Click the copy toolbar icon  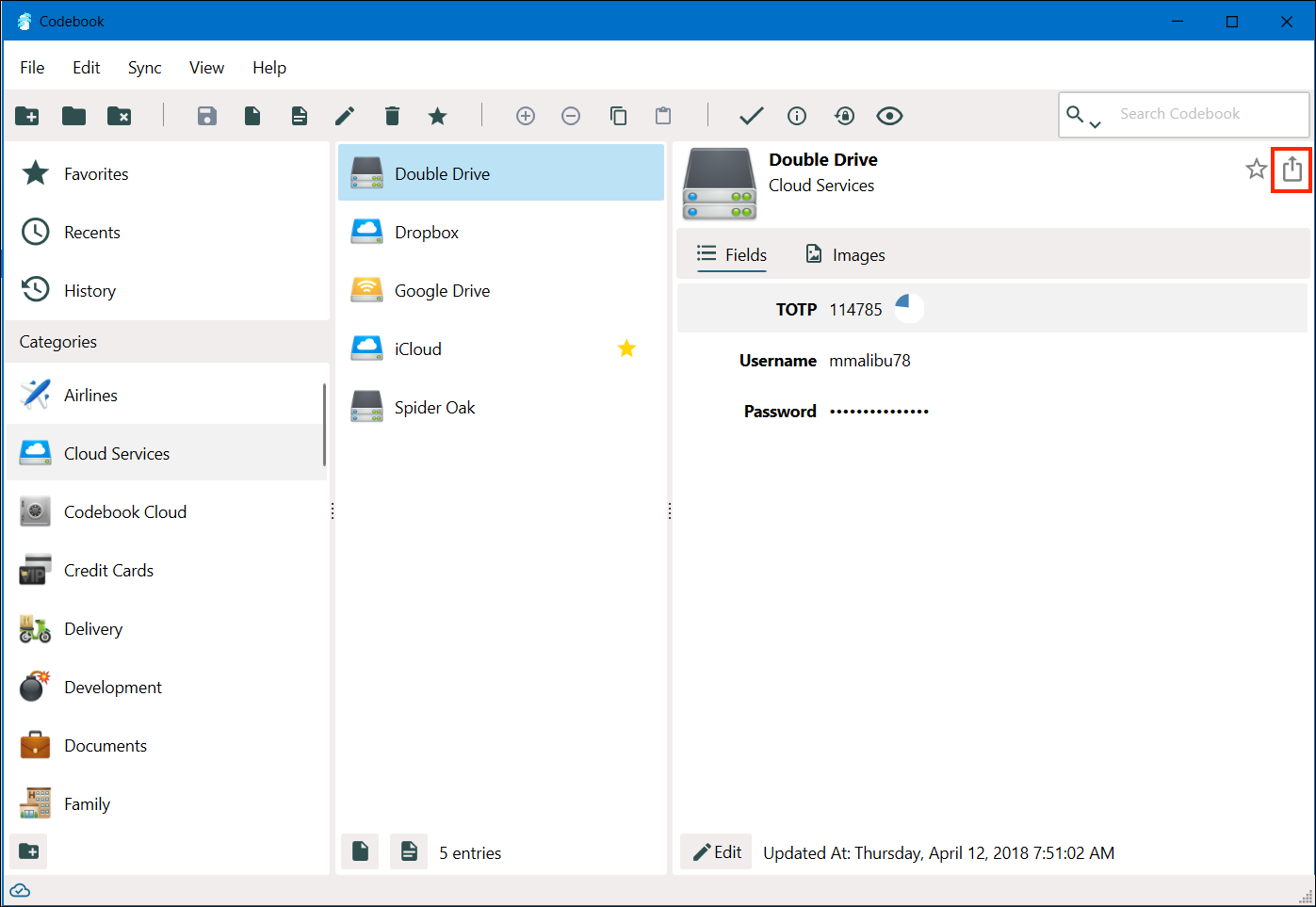[618, 116]
